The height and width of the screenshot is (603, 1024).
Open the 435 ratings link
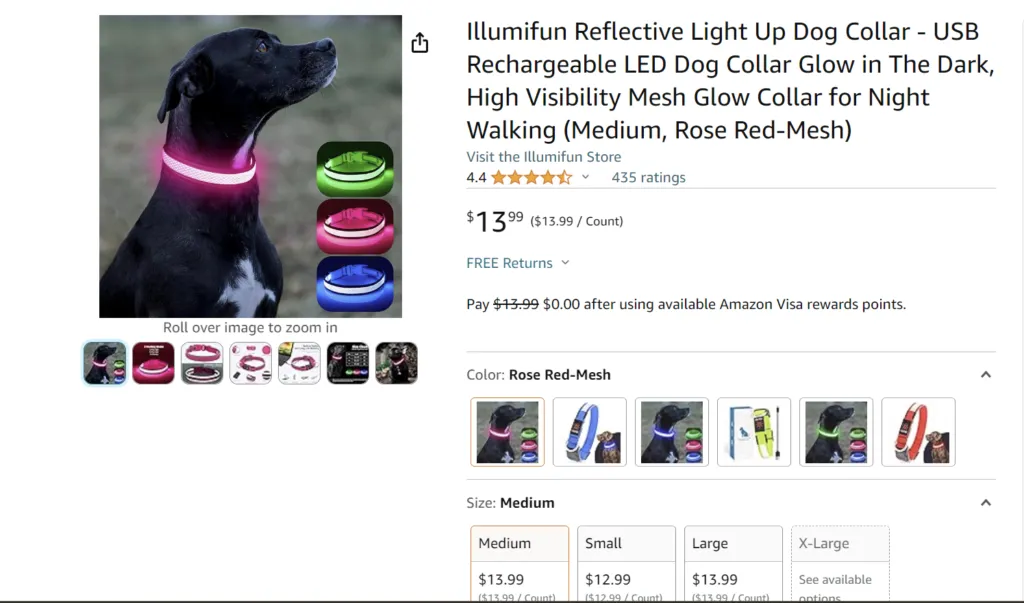[x=648, y=177]
